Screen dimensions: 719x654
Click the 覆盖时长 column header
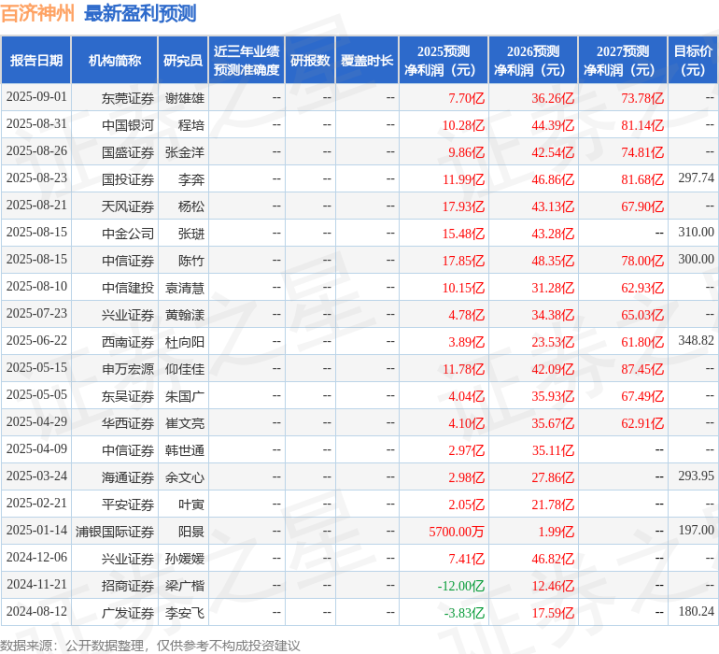tap(366, 61)
